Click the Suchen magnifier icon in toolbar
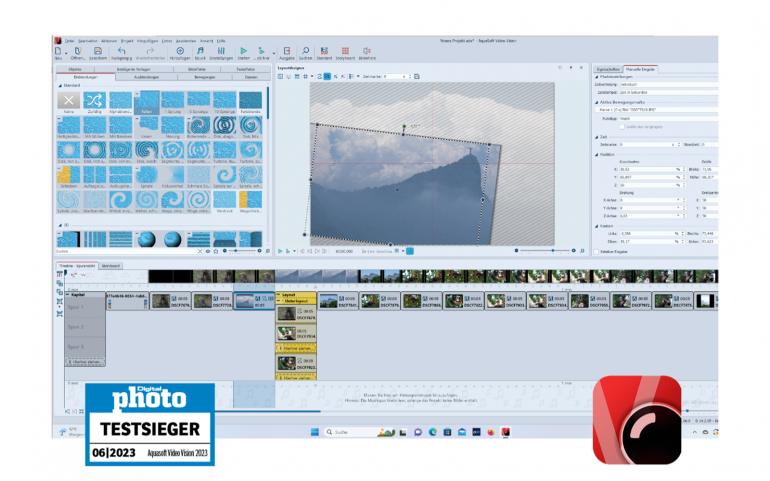The width and height of the screenshot is (770, 481). pyautogui.click(x=305, y=51)
